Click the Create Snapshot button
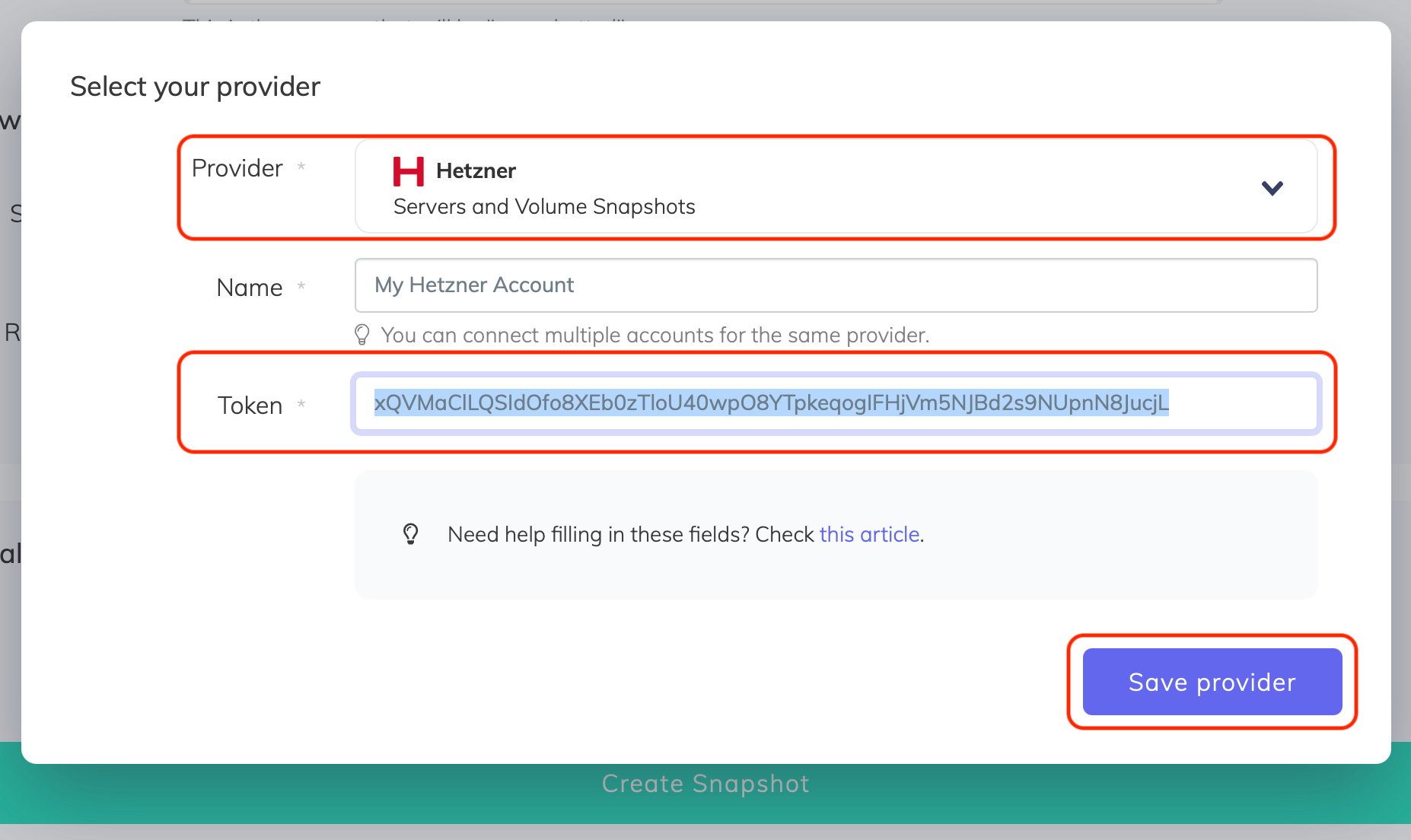This screenshot has height=840, width=1411. pyautogui.click(x=705, y=783)
